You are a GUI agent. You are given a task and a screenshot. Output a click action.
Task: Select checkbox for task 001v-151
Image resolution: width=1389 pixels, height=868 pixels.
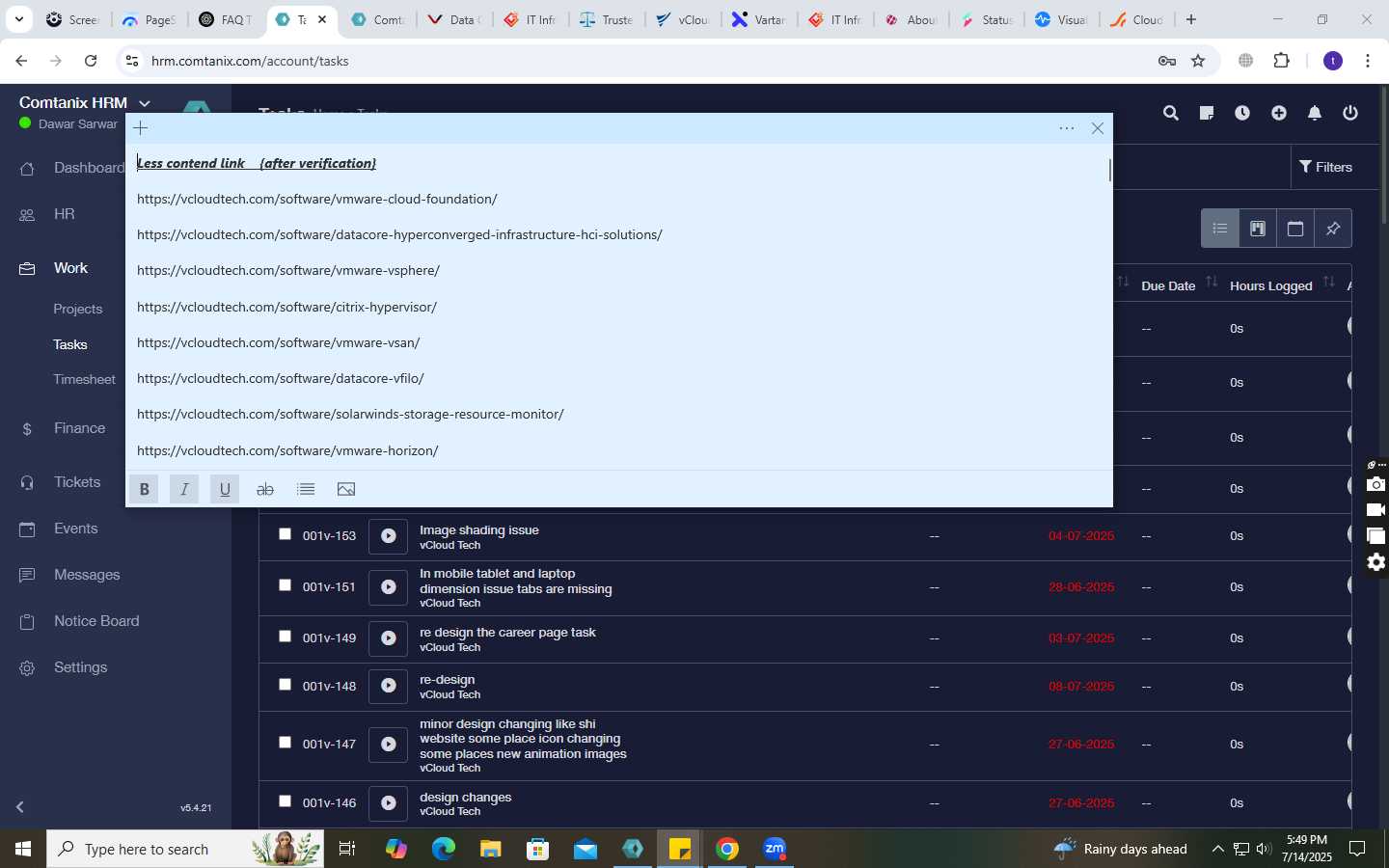click(x=285, y=585)
